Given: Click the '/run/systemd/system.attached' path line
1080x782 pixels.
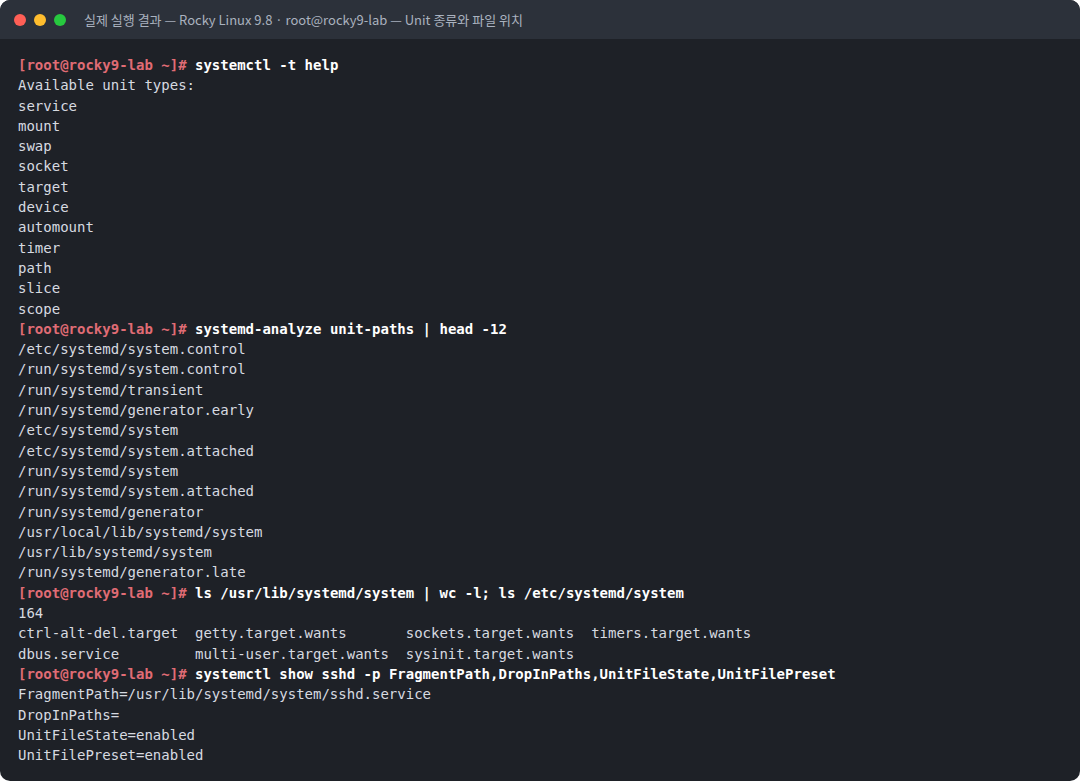Looking at the screenshot, I should coord(136,491).
